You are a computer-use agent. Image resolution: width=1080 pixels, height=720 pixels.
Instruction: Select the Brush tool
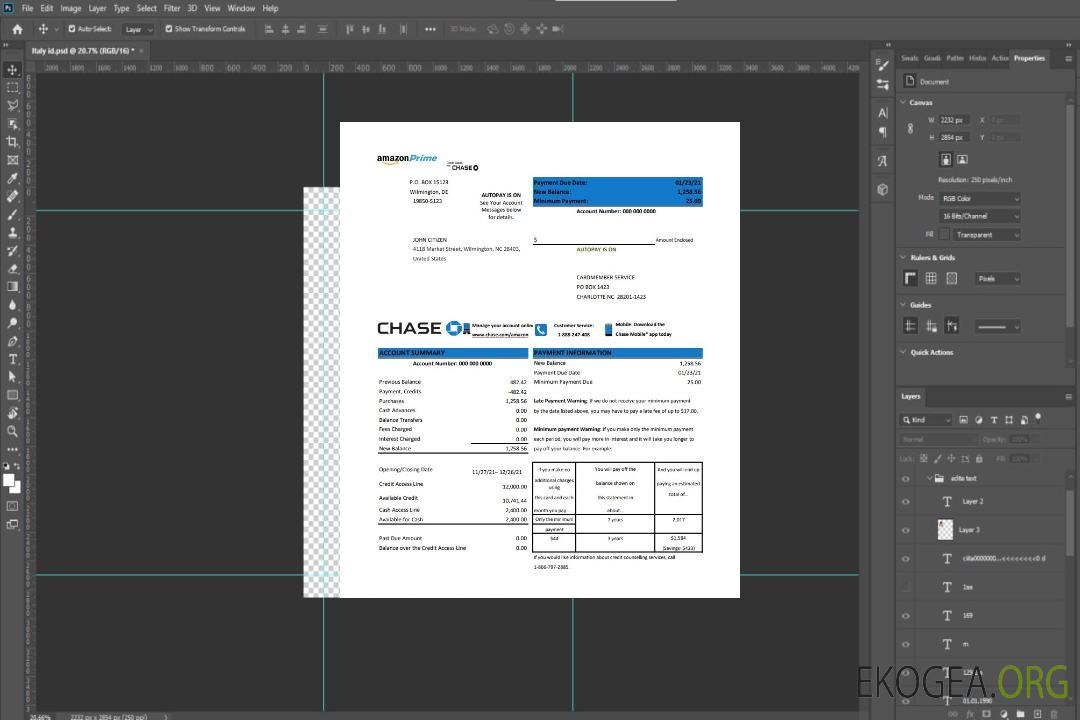tap(12, 214)
